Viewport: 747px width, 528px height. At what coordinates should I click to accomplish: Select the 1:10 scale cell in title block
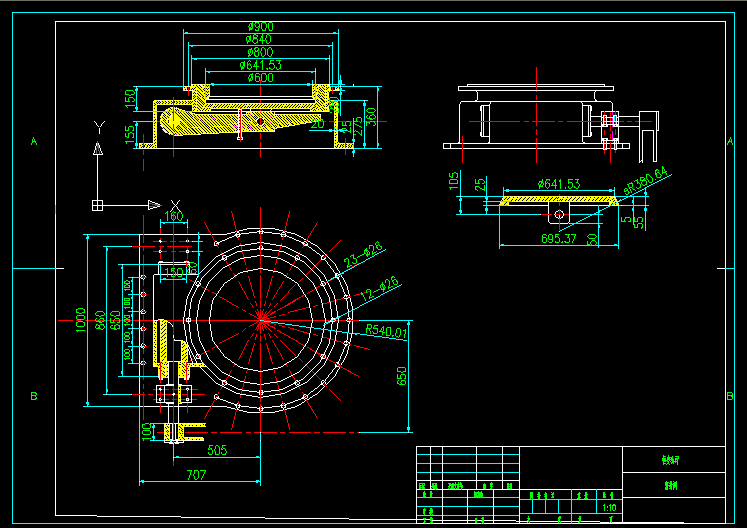coord(606,507)
